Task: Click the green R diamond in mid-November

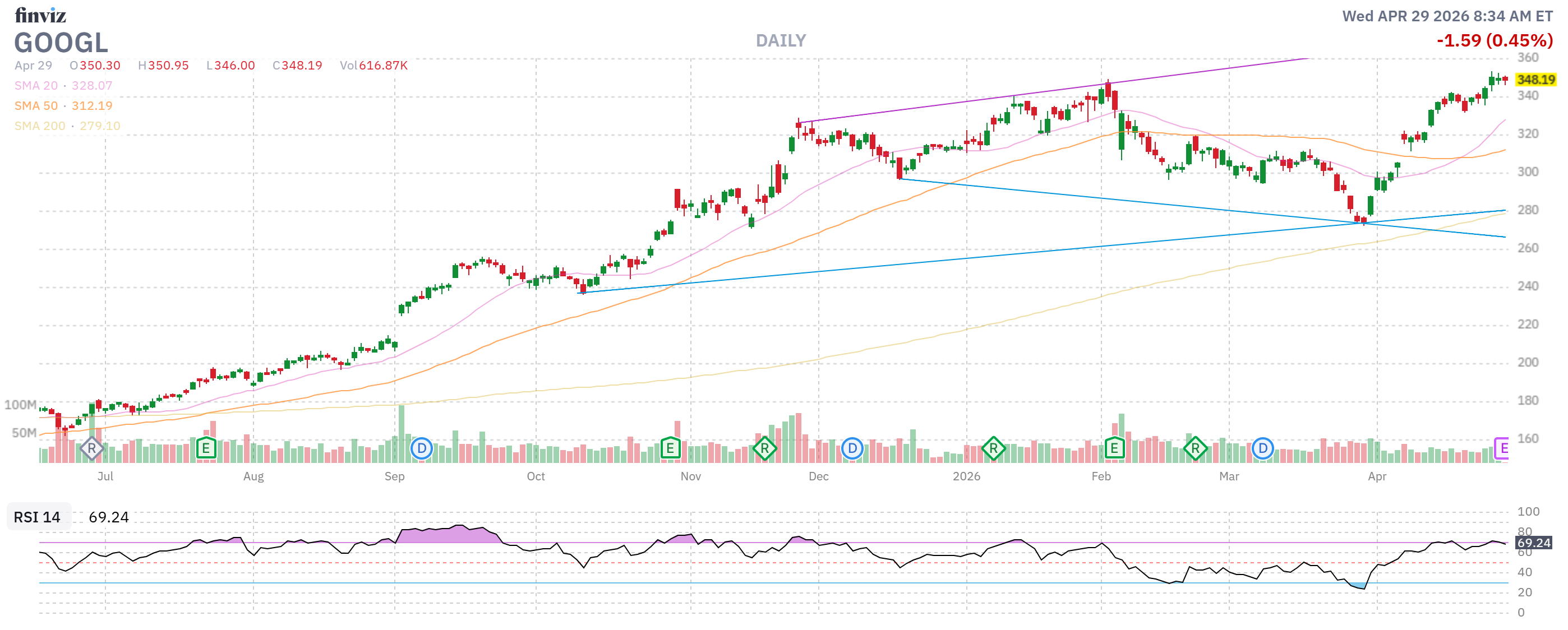Action: (x=764, y=449)
